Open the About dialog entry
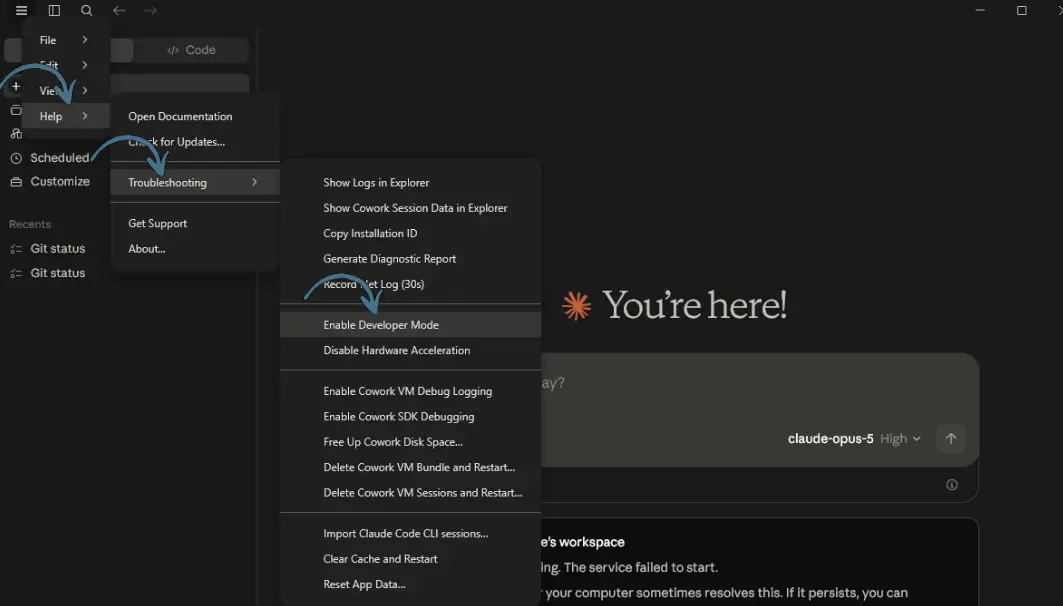The image size is (1063, 606). [x=195, y=249]
